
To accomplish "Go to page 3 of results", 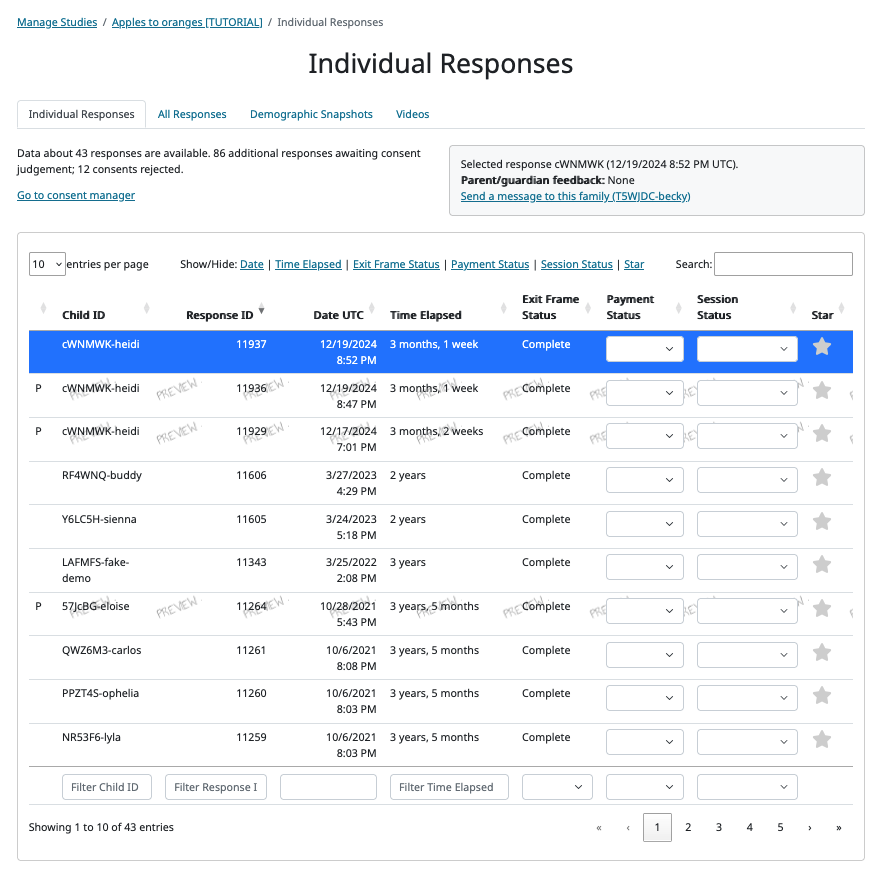I will [718, 827].
